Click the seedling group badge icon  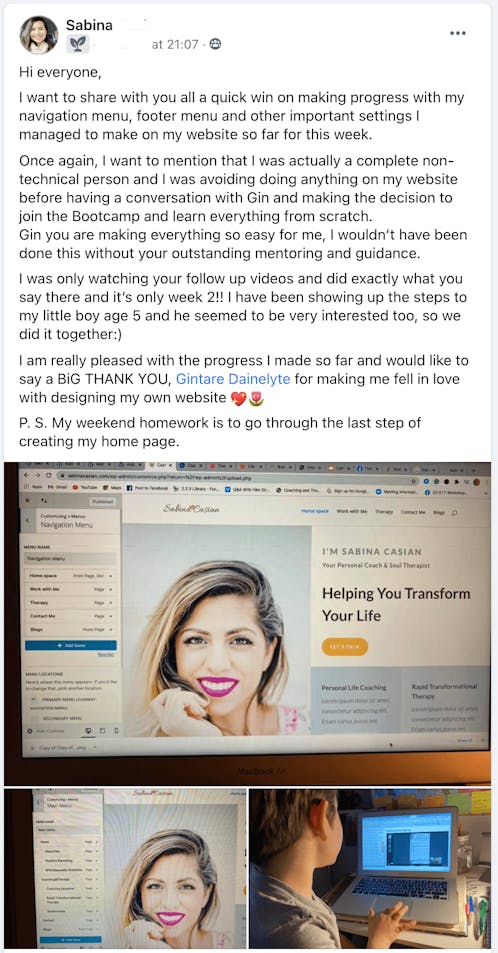[x=79, y=44]
